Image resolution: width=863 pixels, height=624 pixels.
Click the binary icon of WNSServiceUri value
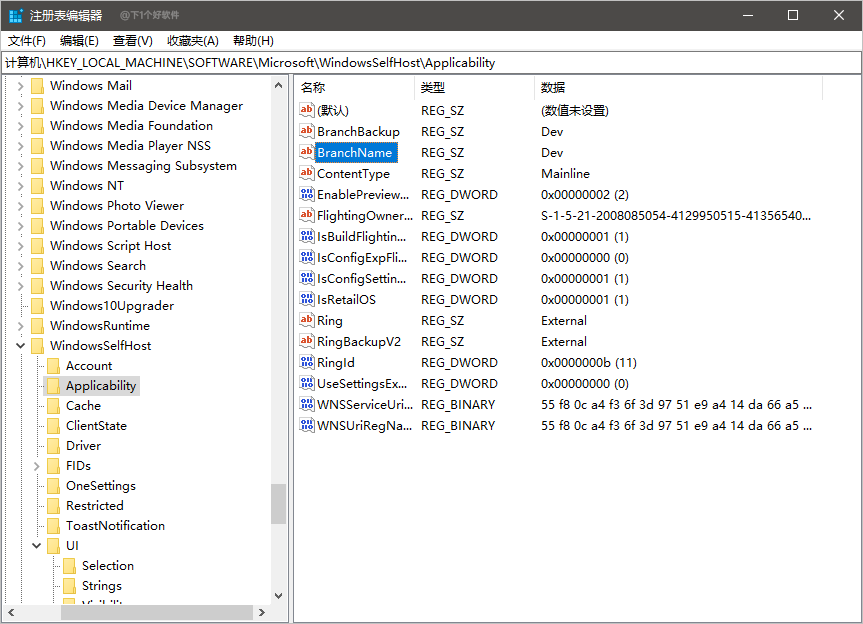[x=307, y=404]
